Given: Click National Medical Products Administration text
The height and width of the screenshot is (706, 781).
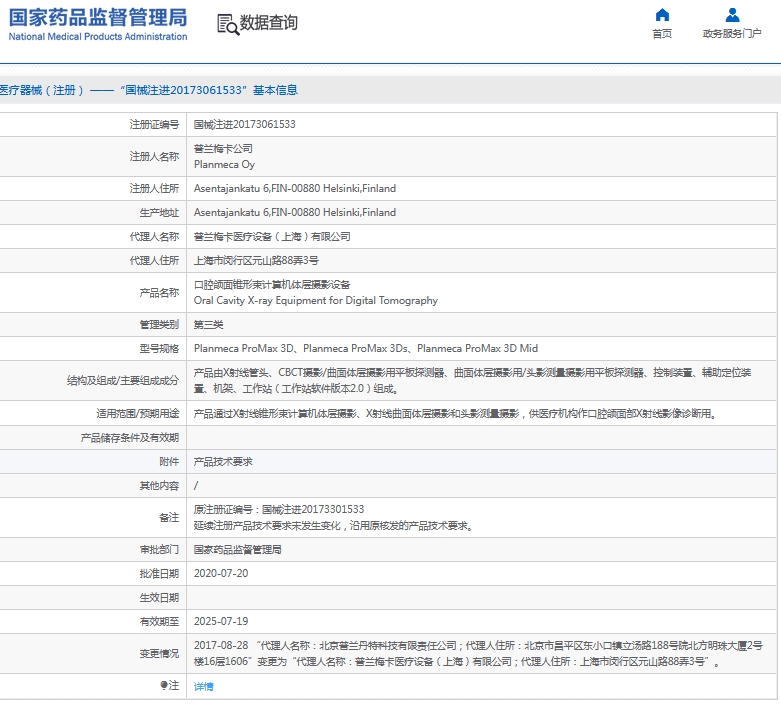Looking at the screenshot, I should (98, 36).
